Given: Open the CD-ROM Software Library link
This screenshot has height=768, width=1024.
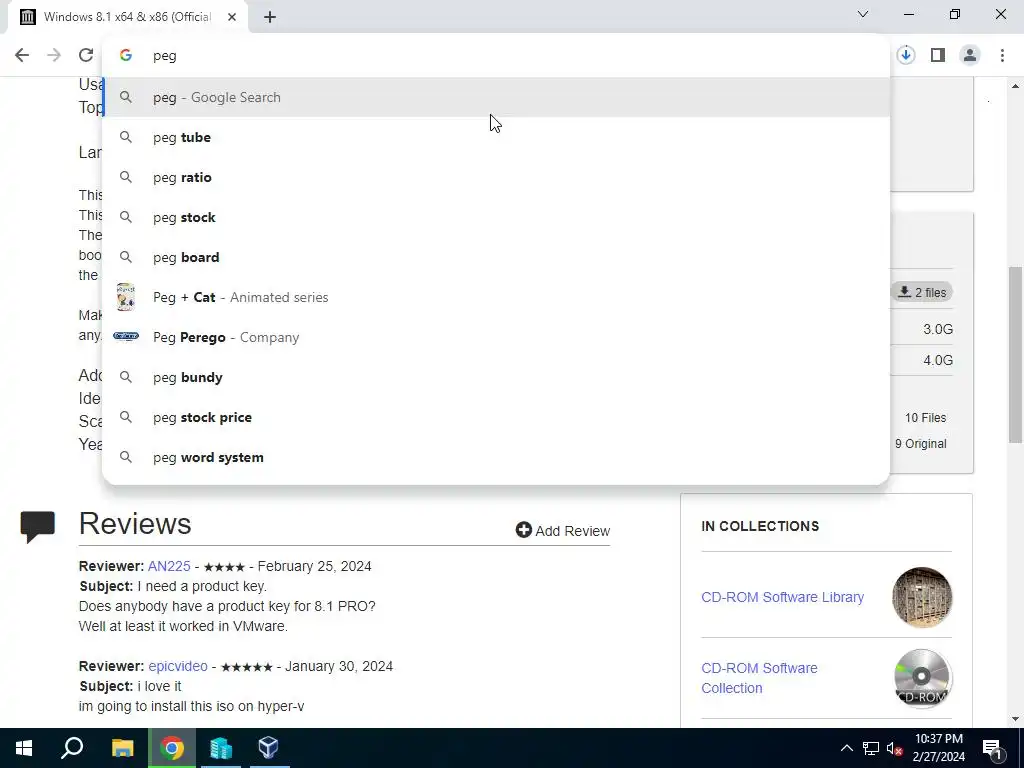Looking at the screenshot, I should (x=782, y=597).
